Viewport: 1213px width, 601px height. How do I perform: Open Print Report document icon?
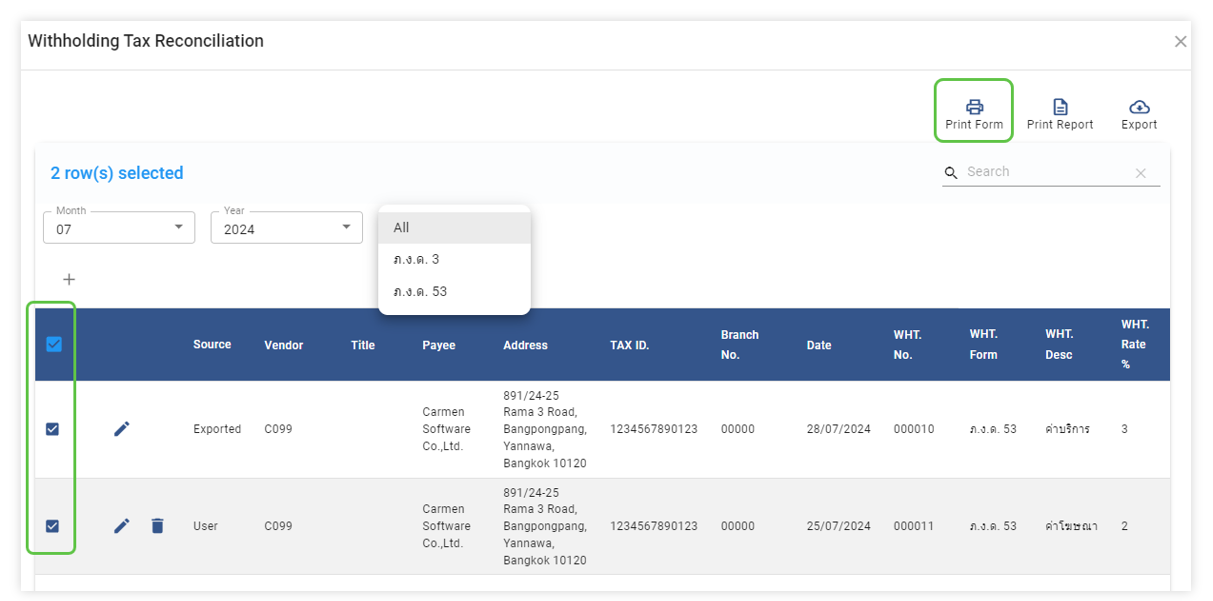pyautogui.click(x=1060, y=107)
